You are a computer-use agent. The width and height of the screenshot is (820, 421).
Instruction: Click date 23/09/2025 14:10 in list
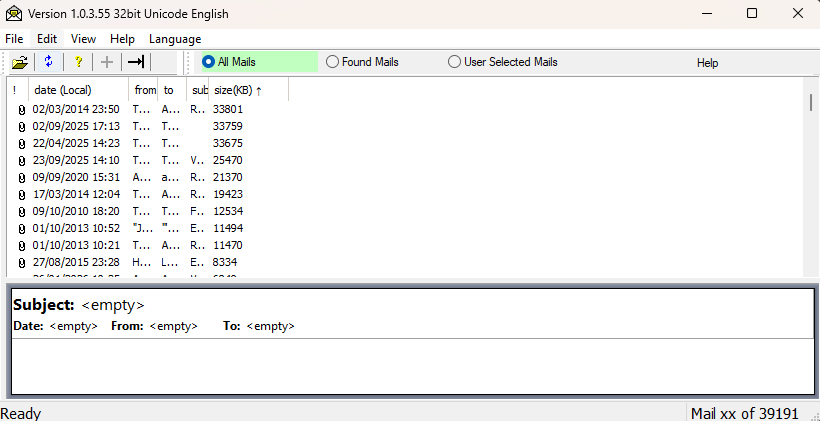pyautogui.click(x=76, y=160)
